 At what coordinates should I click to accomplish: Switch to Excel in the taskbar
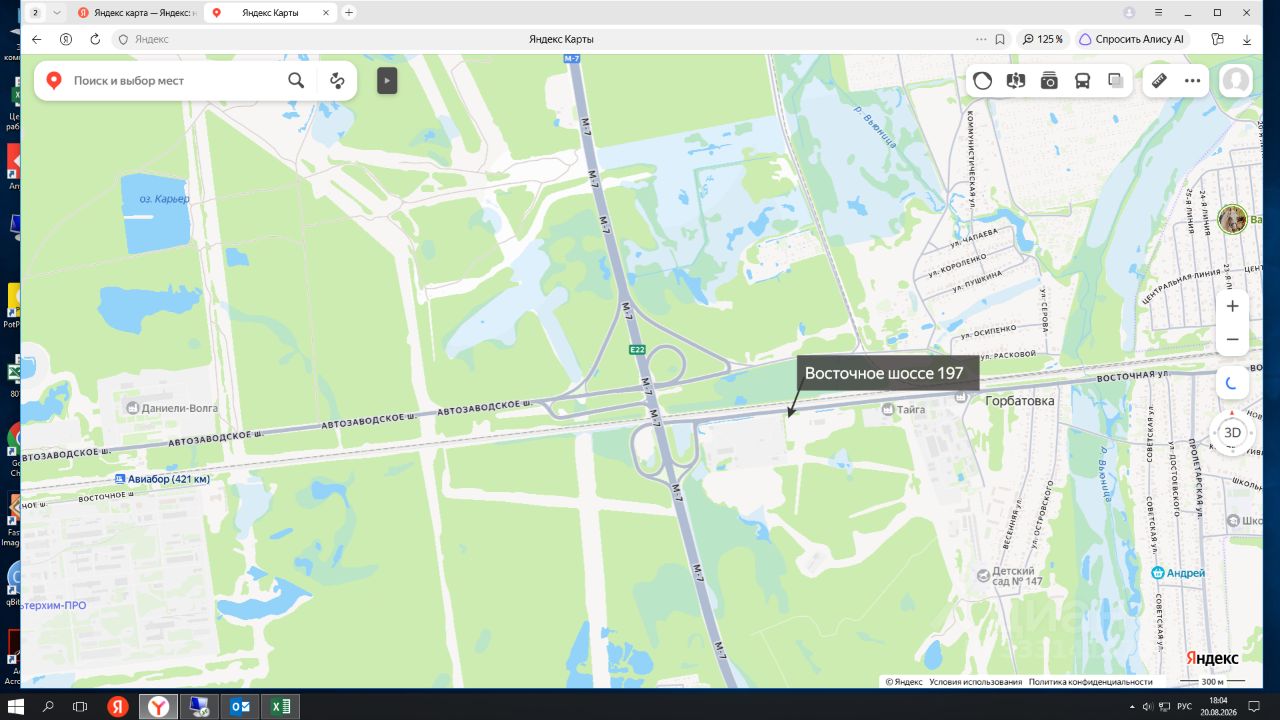280,706
